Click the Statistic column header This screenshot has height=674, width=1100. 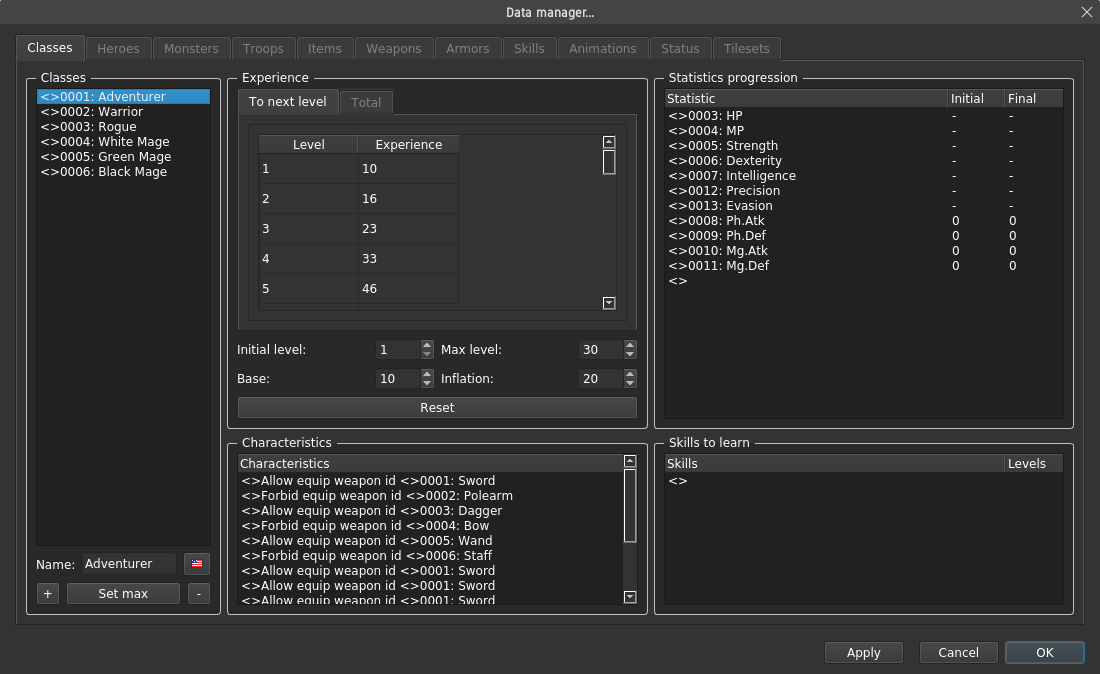click(805, 99)
